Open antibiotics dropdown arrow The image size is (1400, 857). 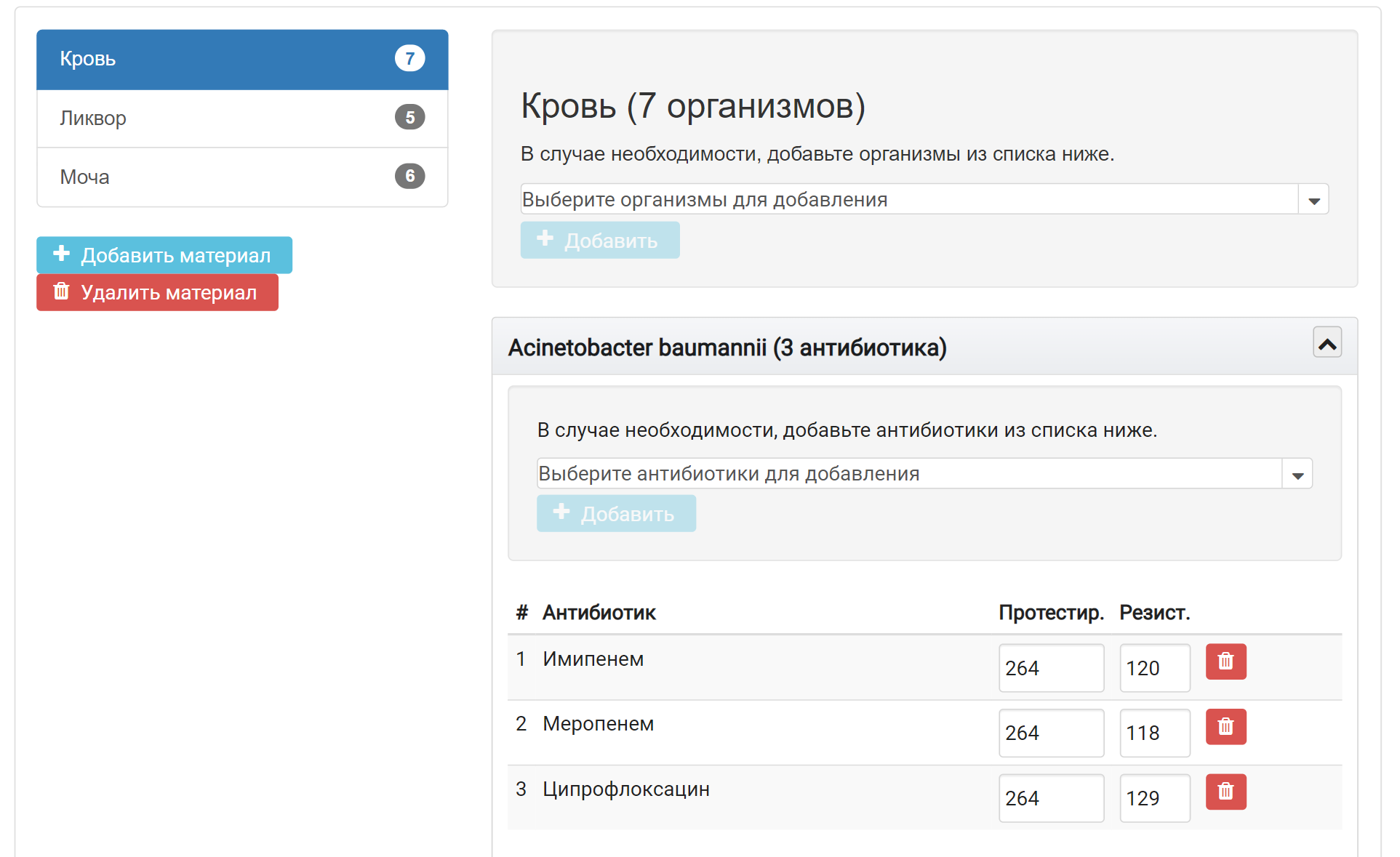1297,474
